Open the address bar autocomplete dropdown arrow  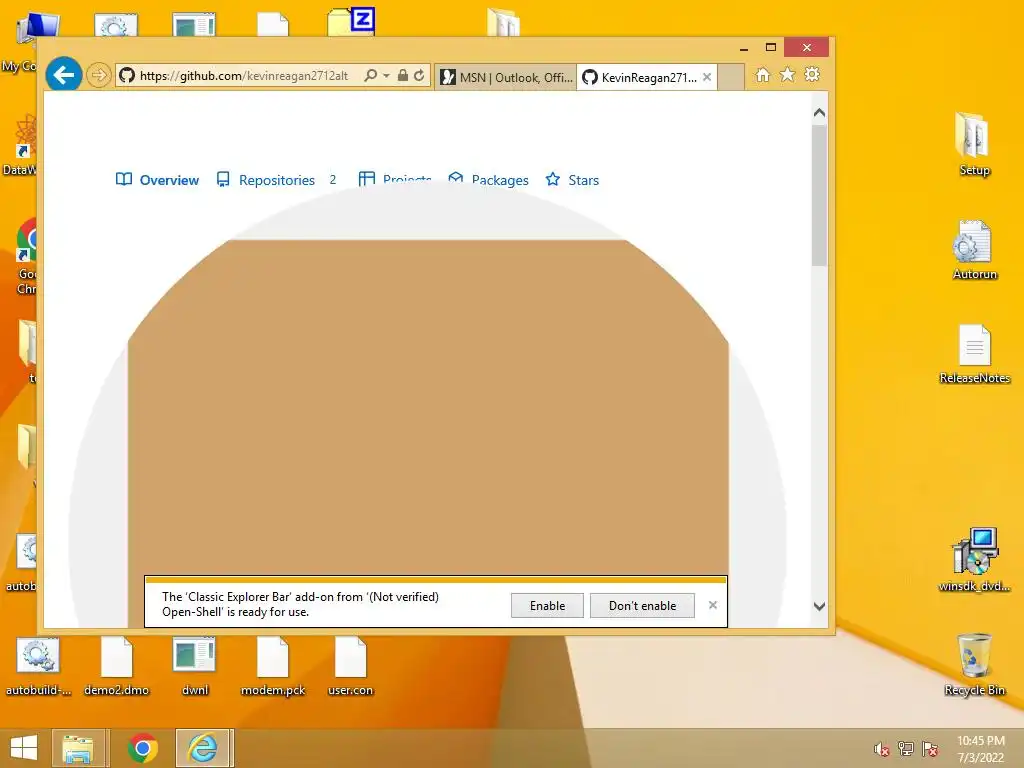(x=386, y=76)
